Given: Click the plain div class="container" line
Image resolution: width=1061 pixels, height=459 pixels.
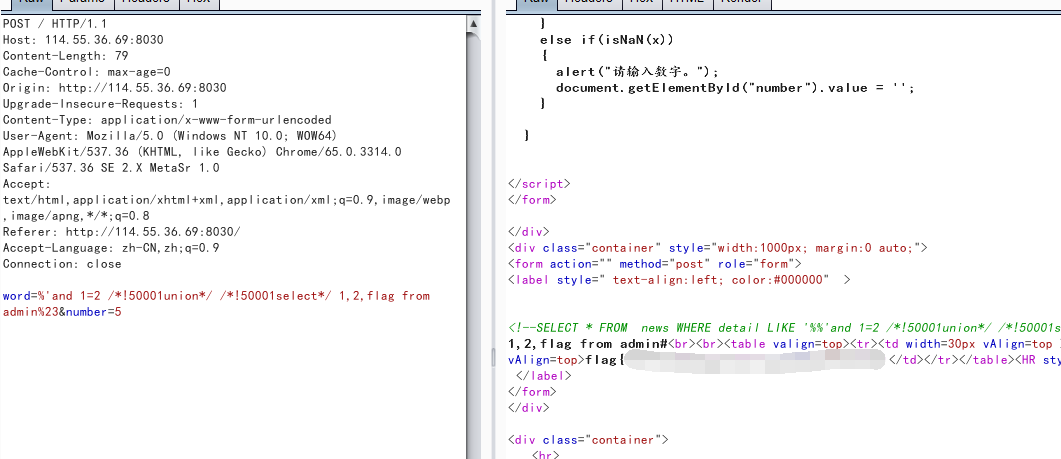Looking at the screenshot, I should 588,440.
